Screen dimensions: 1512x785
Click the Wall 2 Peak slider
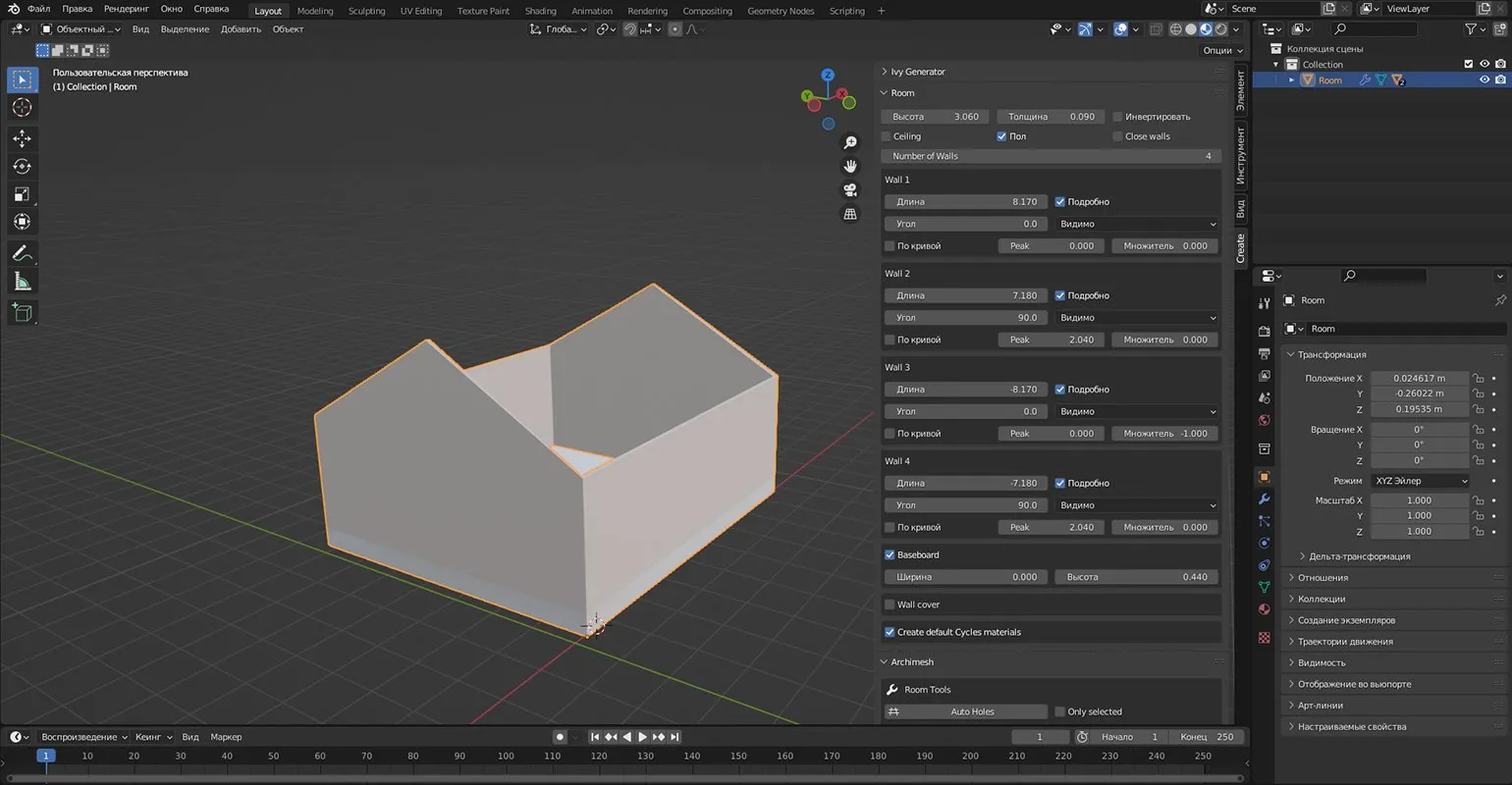[x=1051, y=340]
